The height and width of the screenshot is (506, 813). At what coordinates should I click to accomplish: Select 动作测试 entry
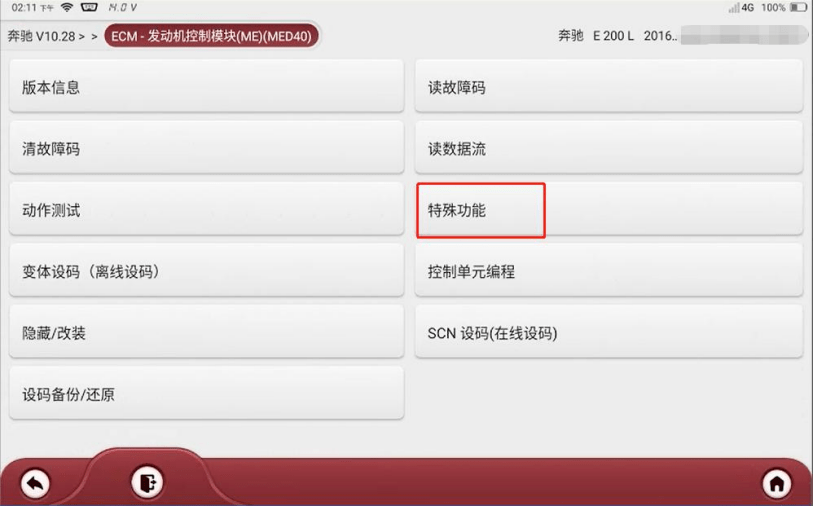[x=206, y=209]
